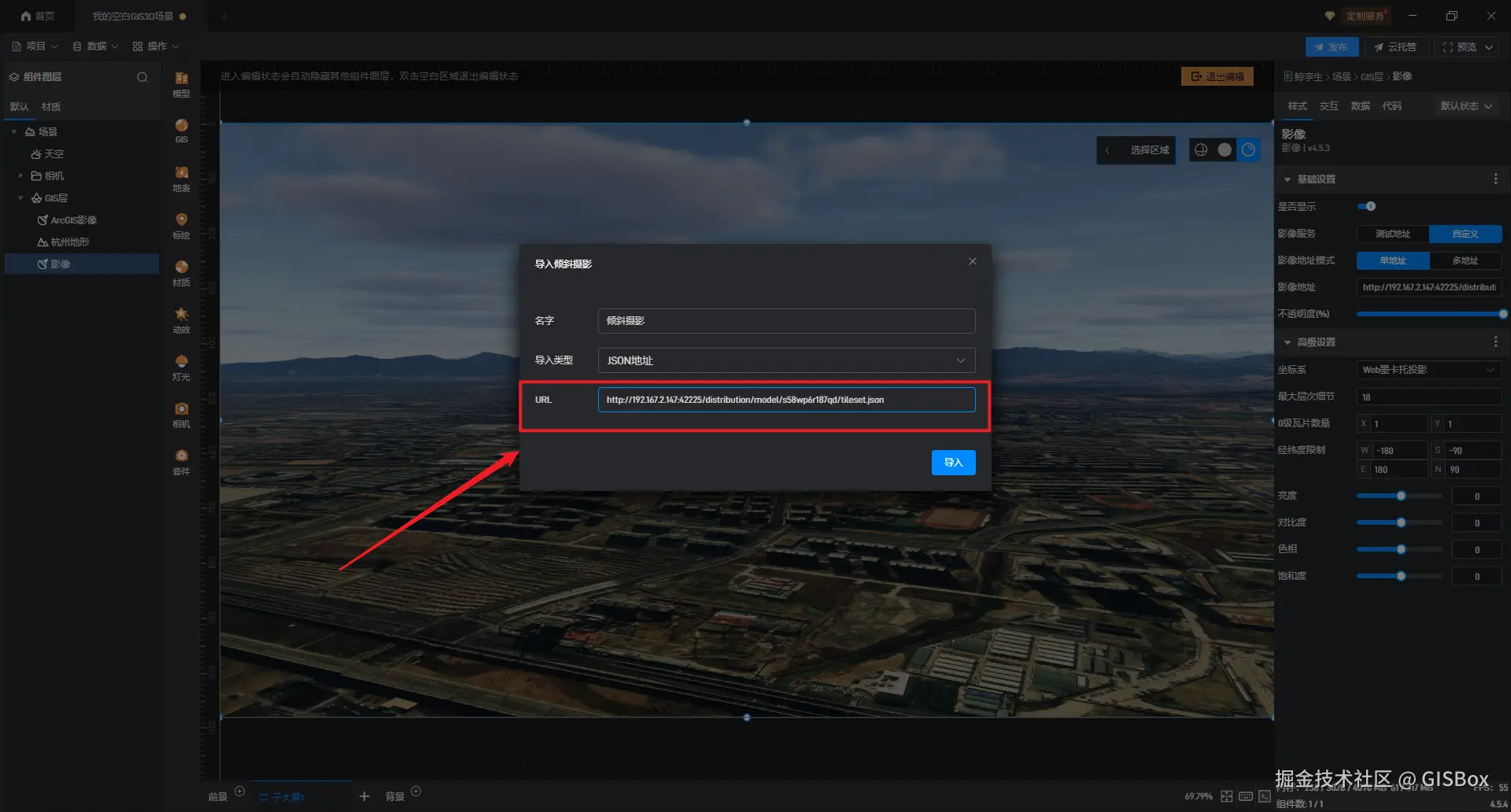Click the 云托管 button

1396,47
